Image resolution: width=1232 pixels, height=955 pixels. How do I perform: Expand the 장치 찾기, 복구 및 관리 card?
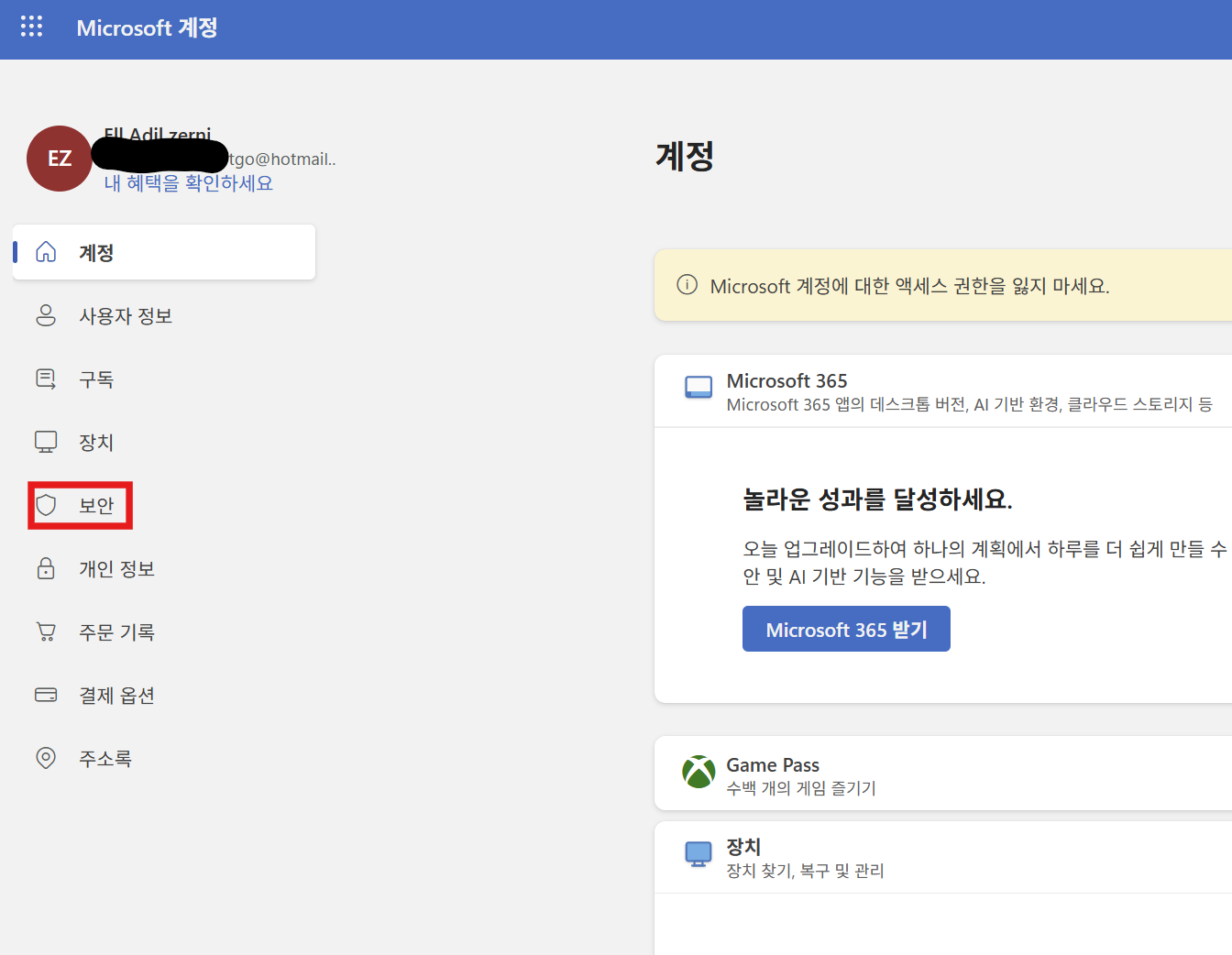coord(944,858)
